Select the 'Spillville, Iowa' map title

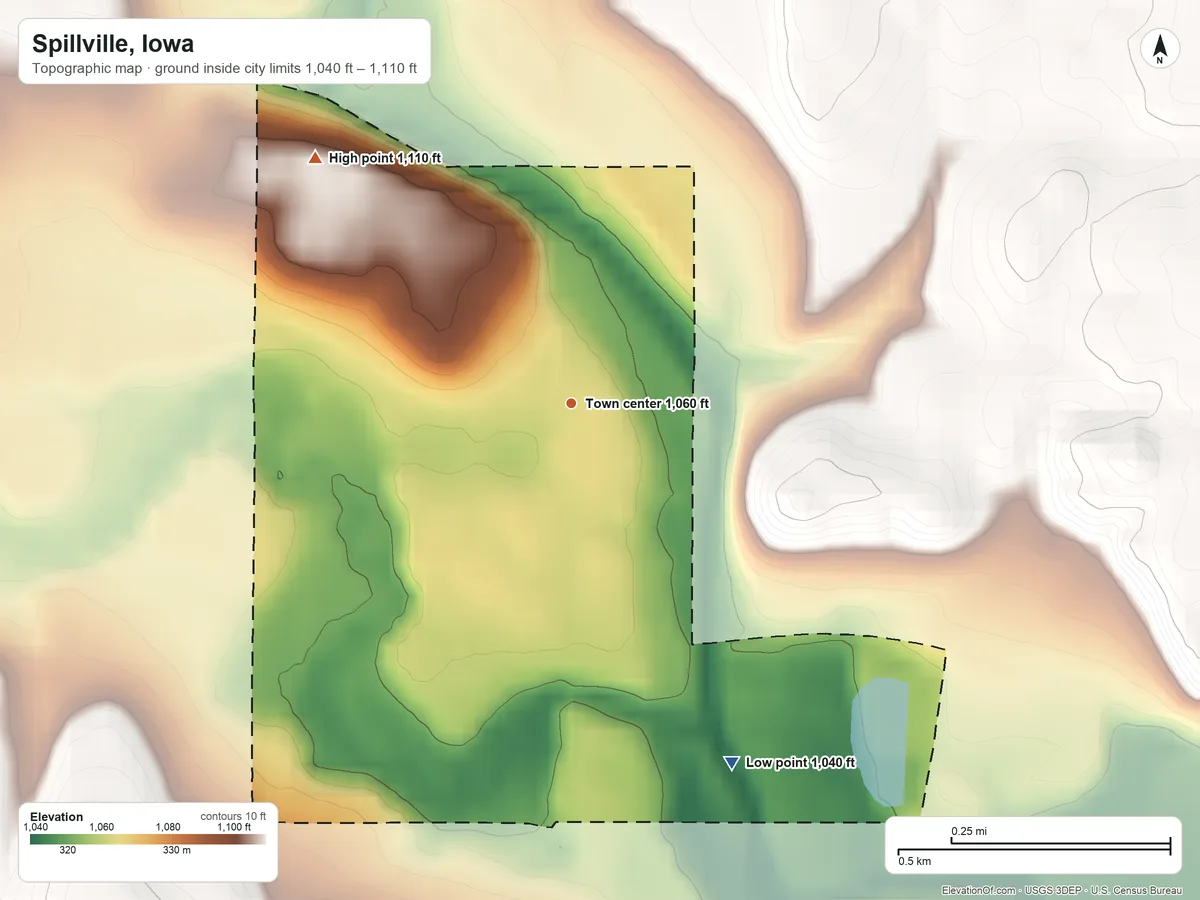pyautogui.click(x=113, y=44)
